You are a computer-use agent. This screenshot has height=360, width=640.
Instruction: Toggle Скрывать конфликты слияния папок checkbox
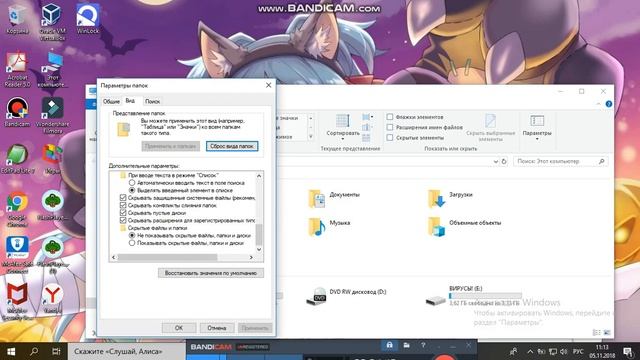pos(123,205)
